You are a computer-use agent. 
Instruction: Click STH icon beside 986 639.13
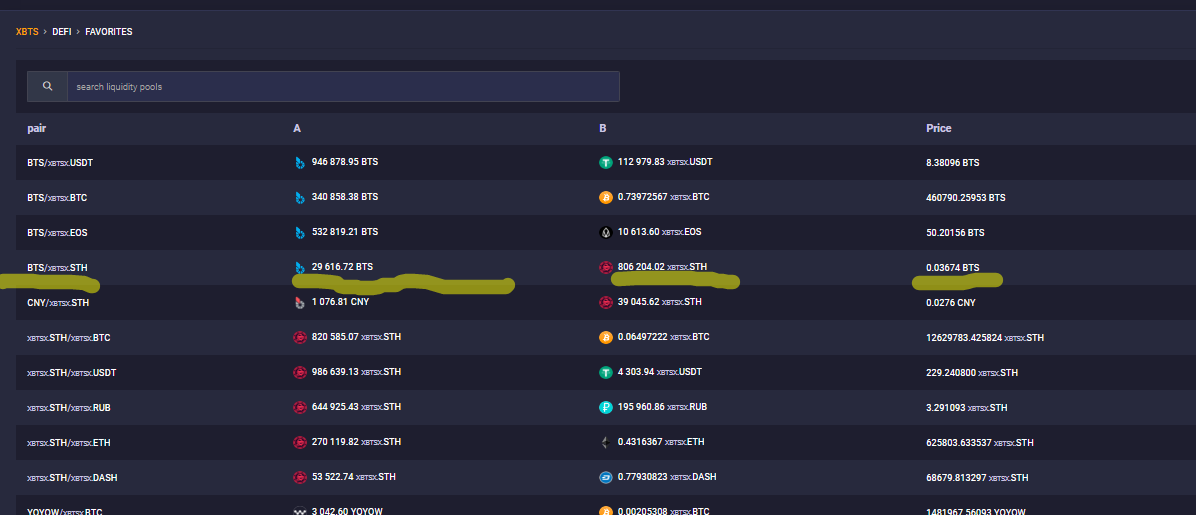(300, 372)
